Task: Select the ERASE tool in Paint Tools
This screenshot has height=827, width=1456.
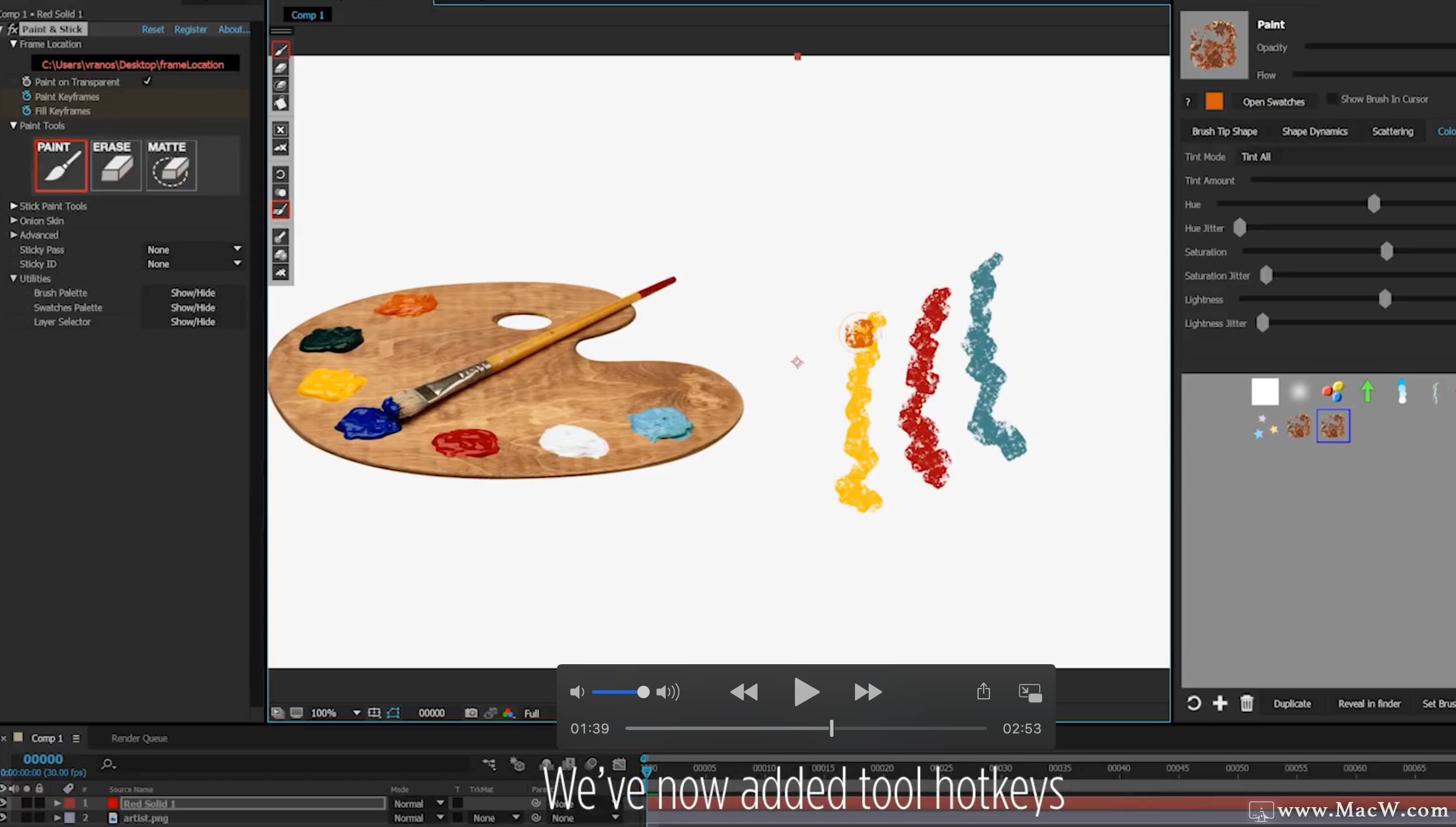Action: point(115,165)
